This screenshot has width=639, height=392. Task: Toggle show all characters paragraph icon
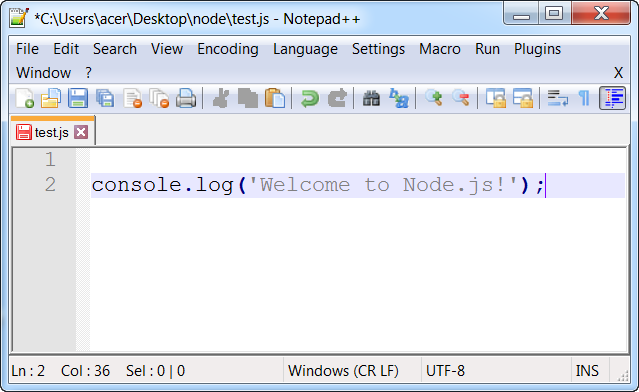[x=584, y=98]
